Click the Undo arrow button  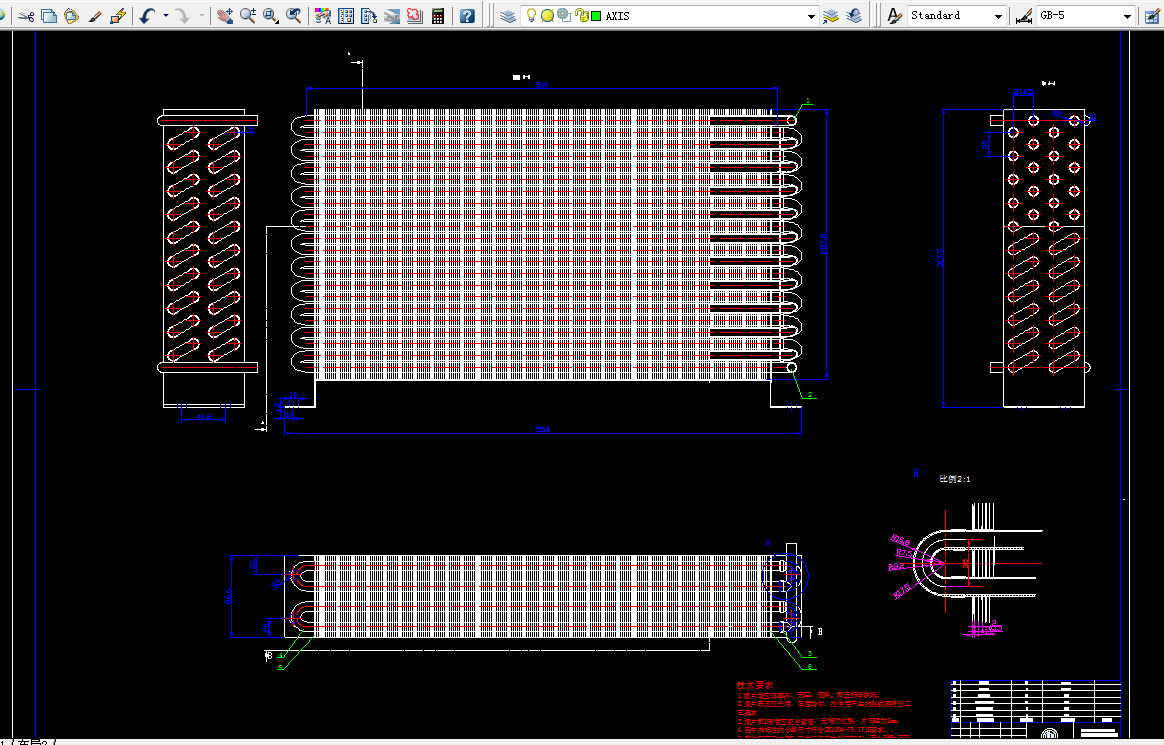pos(147,16)
